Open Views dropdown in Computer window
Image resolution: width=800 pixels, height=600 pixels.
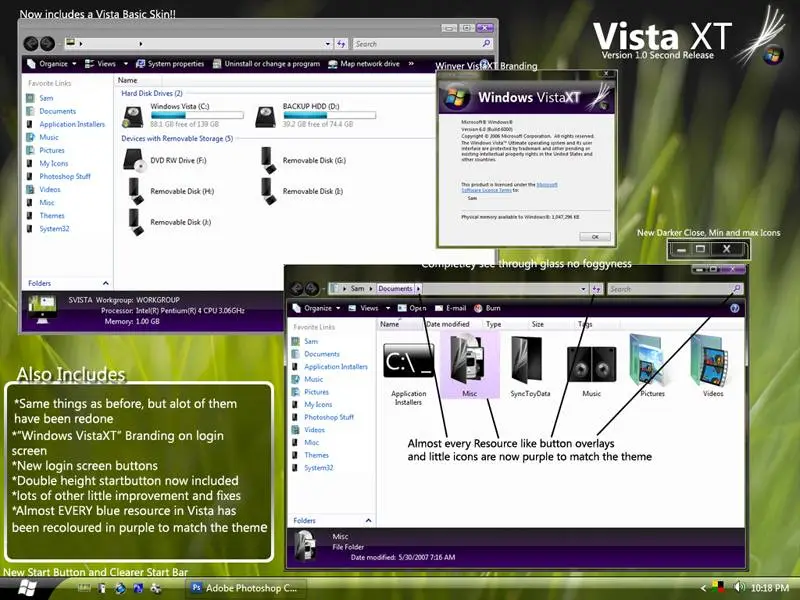[x=106, y=64]
